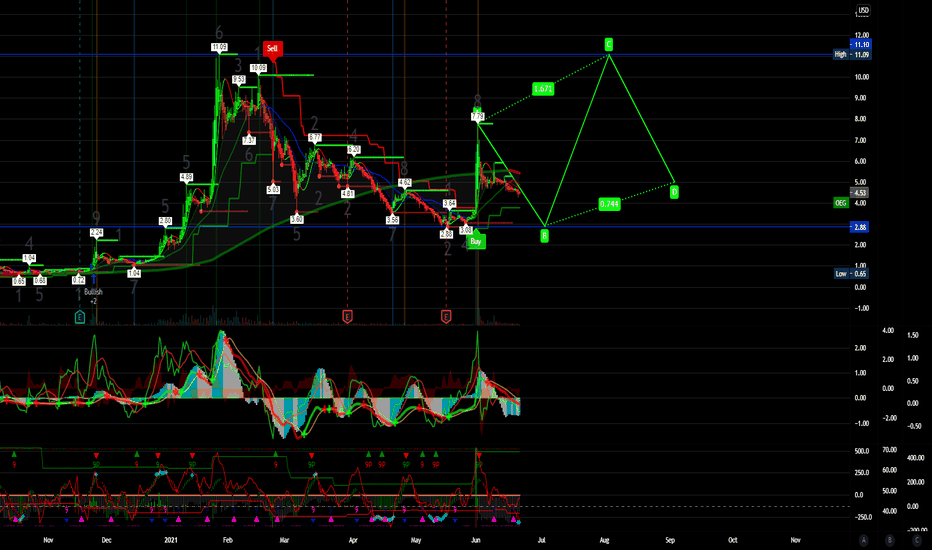Select the upper blue horizontal line at 11.09
This screenshot has height=550, width=932.
pos(416,55)
